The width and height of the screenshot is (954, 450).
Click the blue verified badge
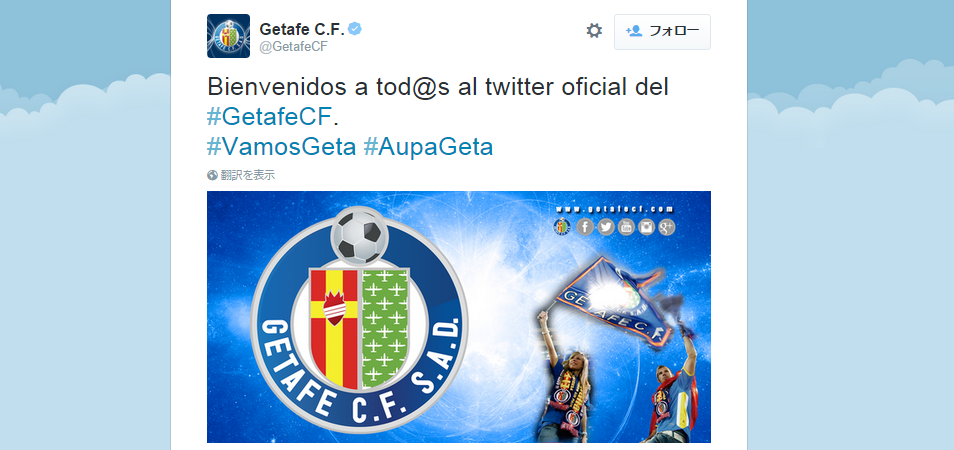click(355, 29)
